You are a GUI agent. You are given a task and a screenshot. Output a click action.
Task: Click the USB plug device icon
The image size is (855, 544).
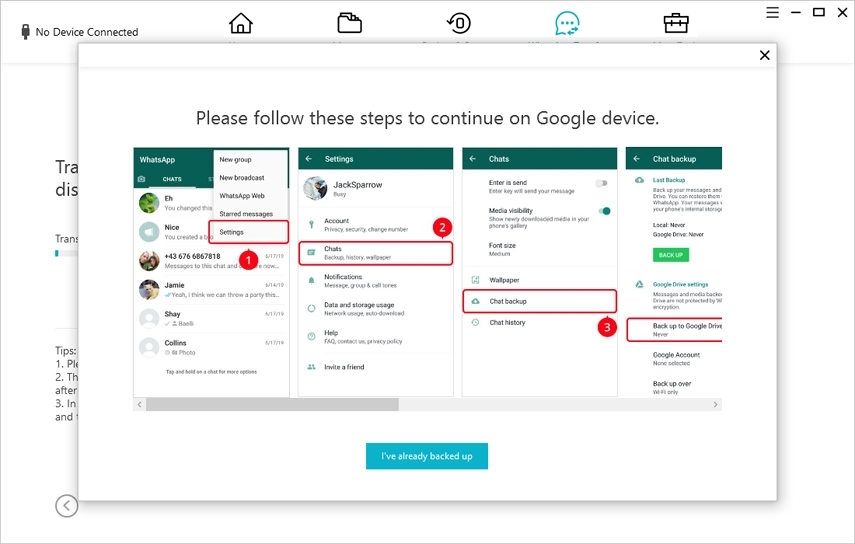[25, 32]
